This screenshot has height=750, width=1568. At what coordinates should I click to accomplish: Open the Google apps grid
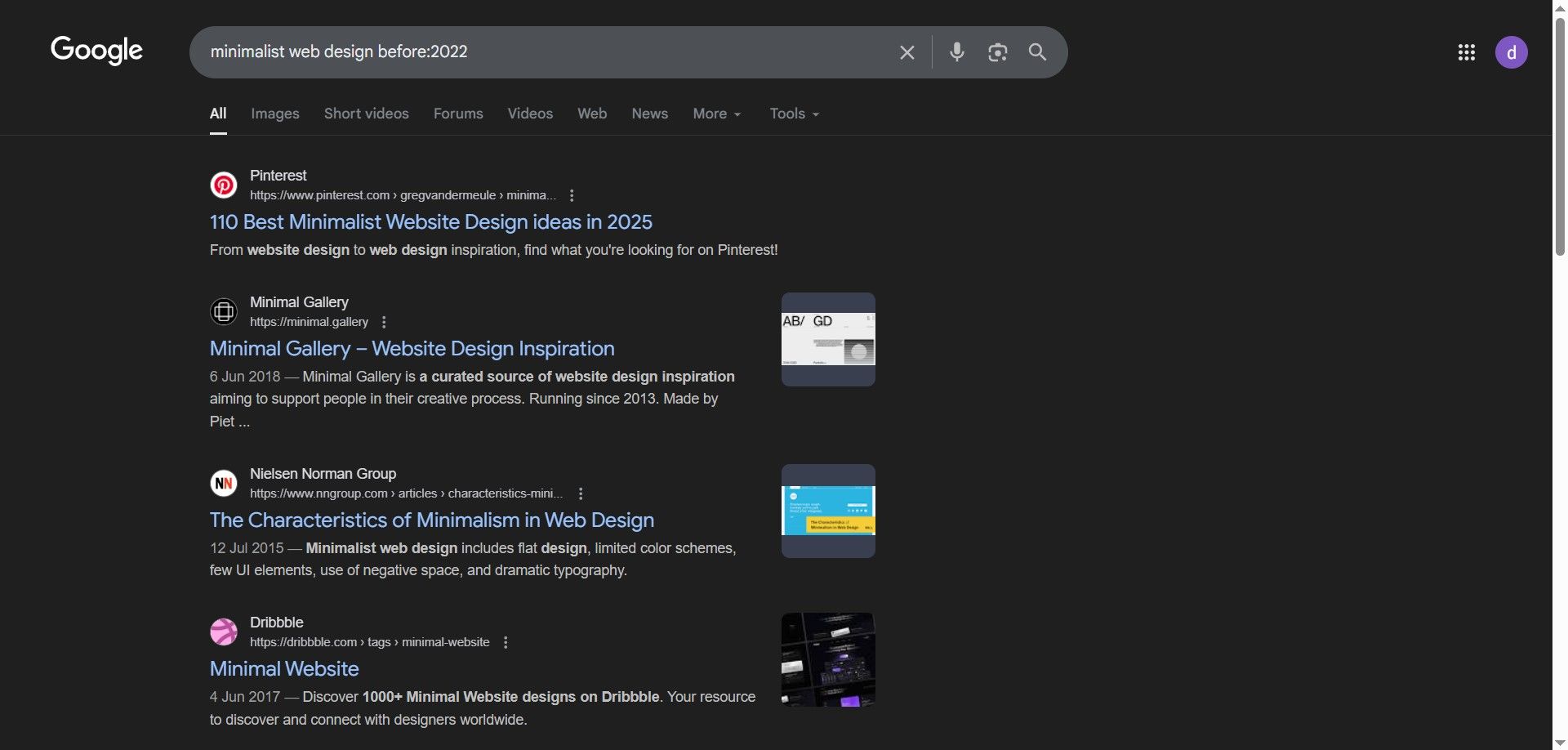click(1466, 52)
